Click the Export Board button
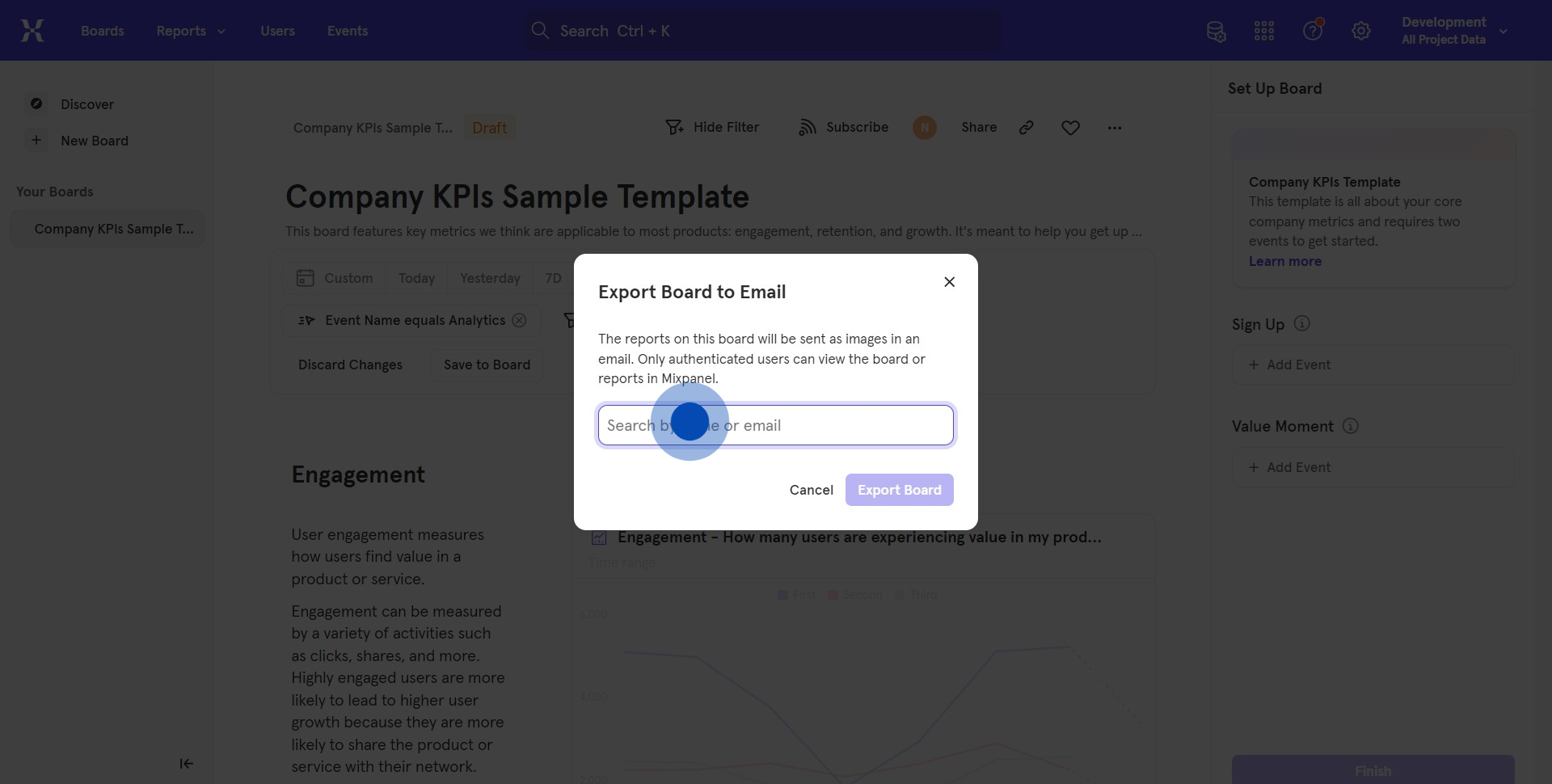The image size is (1552, 784). tap(900, 490)
